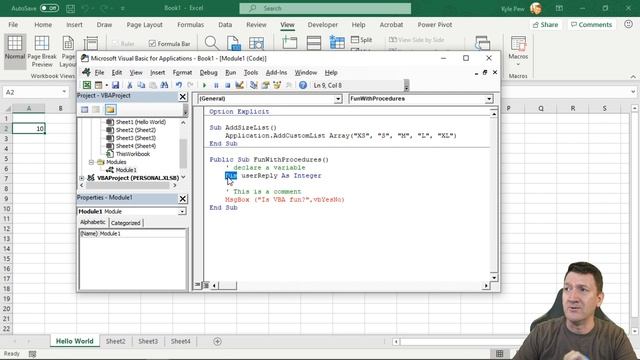Screen dimensions: 640x360
Task: Open the UserForm insert dropdown arrow
Action: pyautogui.click(x=107, y=85)
